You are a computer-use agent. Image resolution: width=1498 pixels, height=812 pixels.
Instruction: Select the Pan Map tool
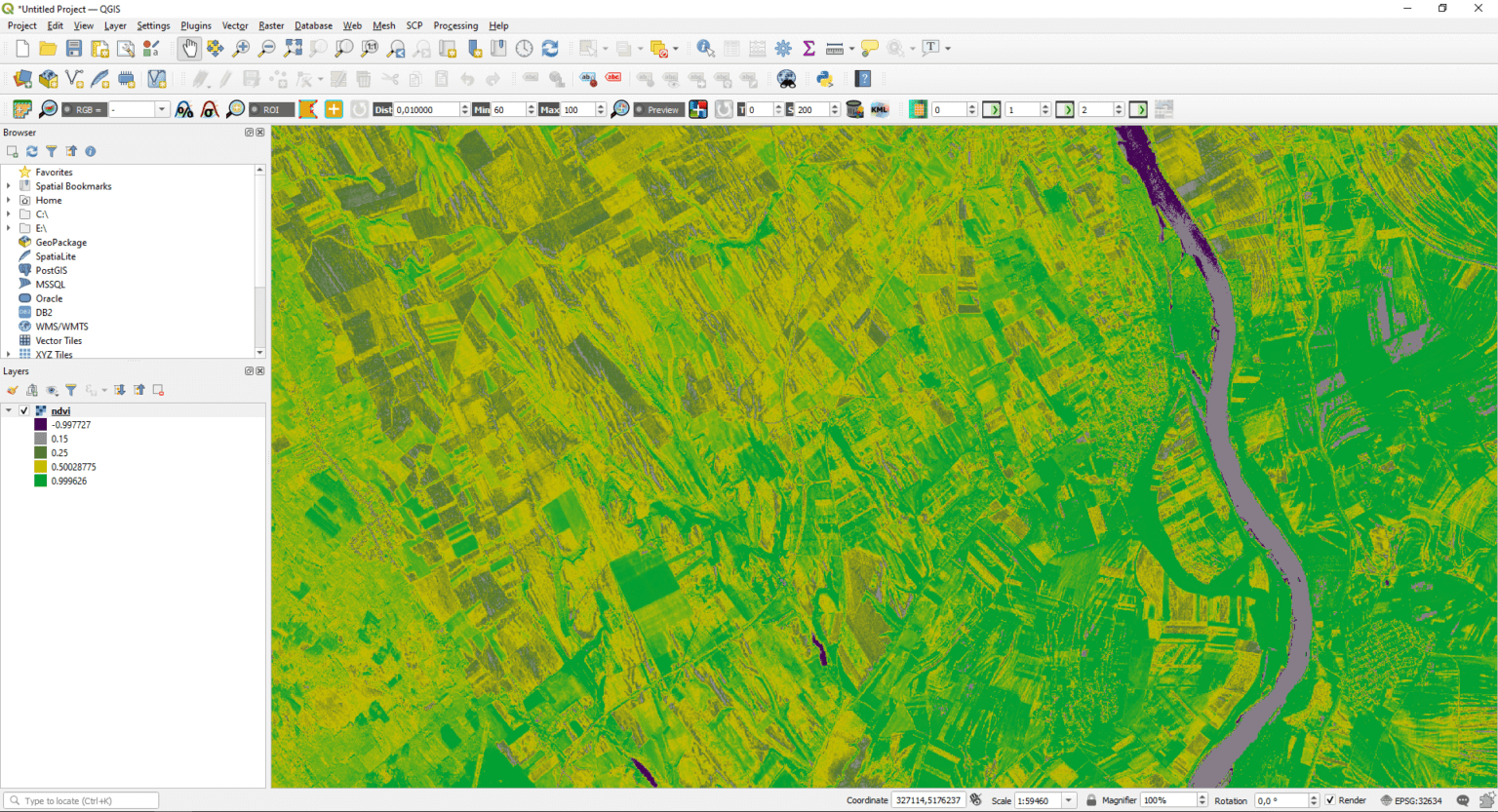coord(188,47)
